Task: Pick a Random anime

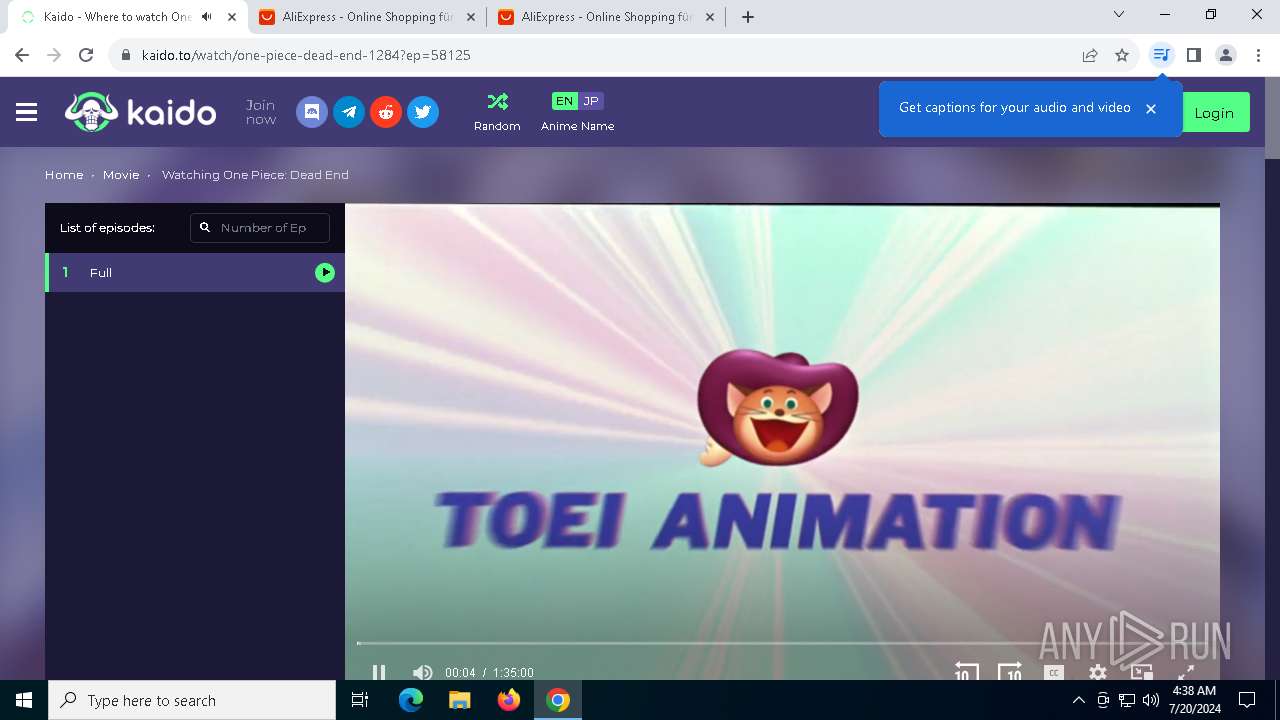Action: [497, 112]
